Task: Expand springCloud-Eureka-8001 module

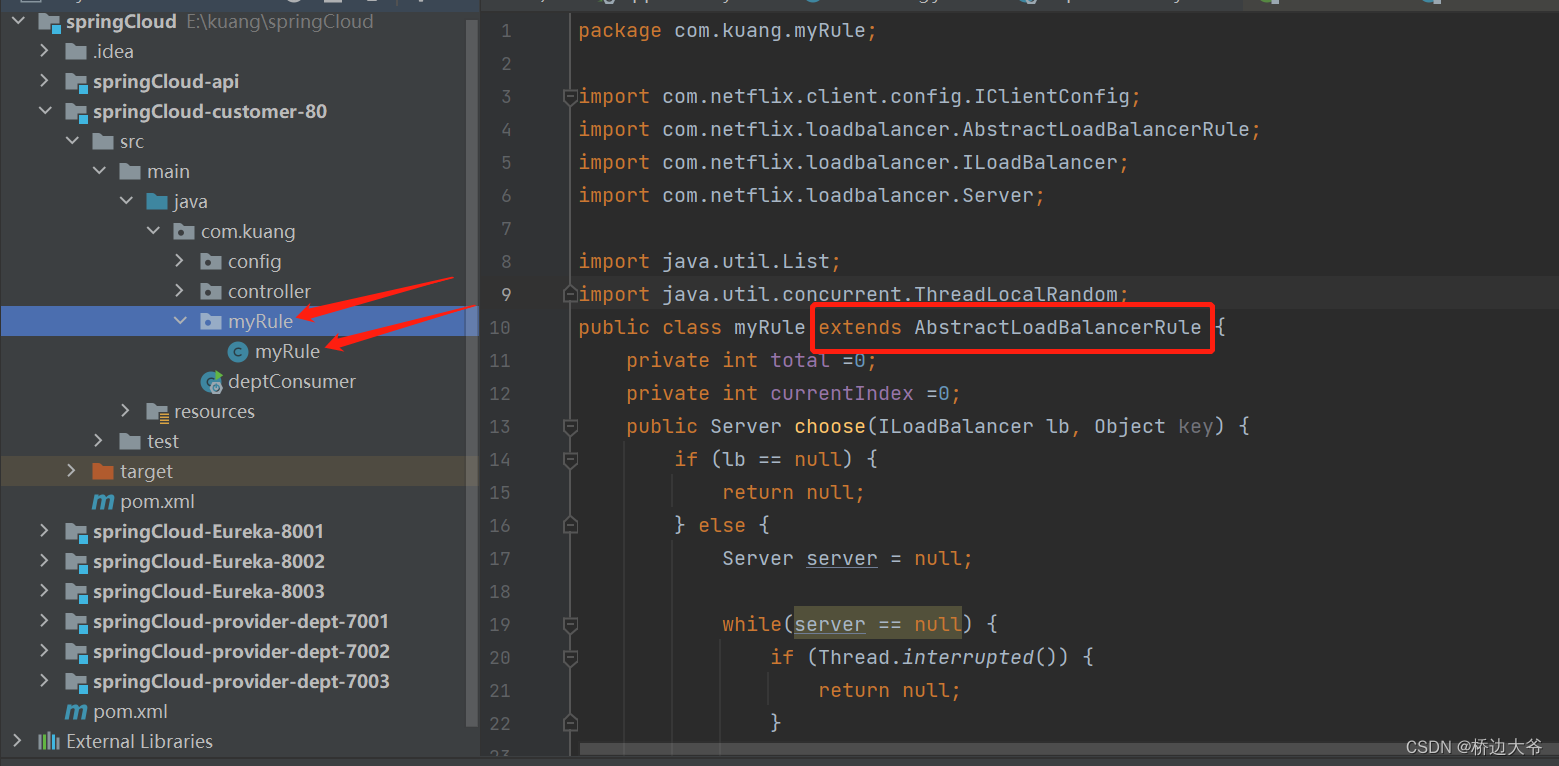Action: (x=44, y=531)
